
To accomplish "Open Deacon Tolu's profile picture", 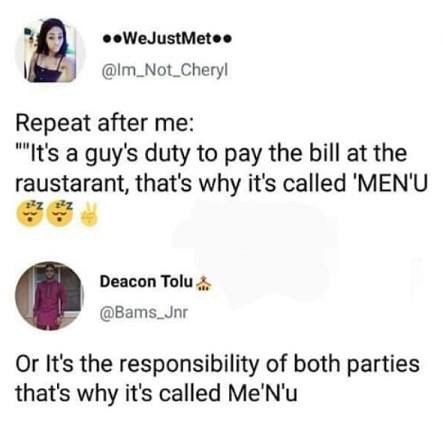I will pos(49,295).
